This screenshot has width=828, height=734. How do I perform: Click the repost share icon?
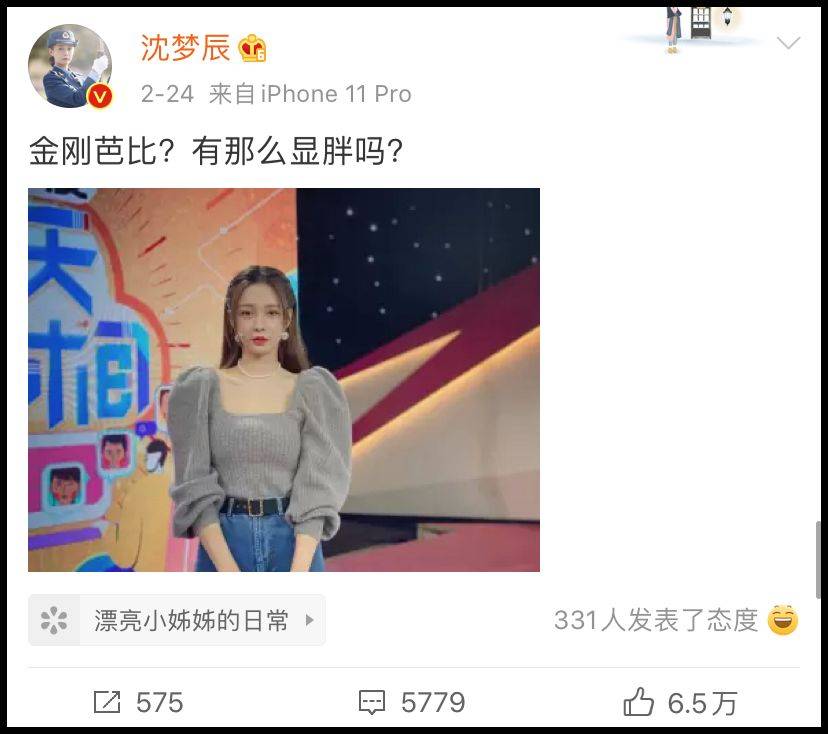[107, 702]
